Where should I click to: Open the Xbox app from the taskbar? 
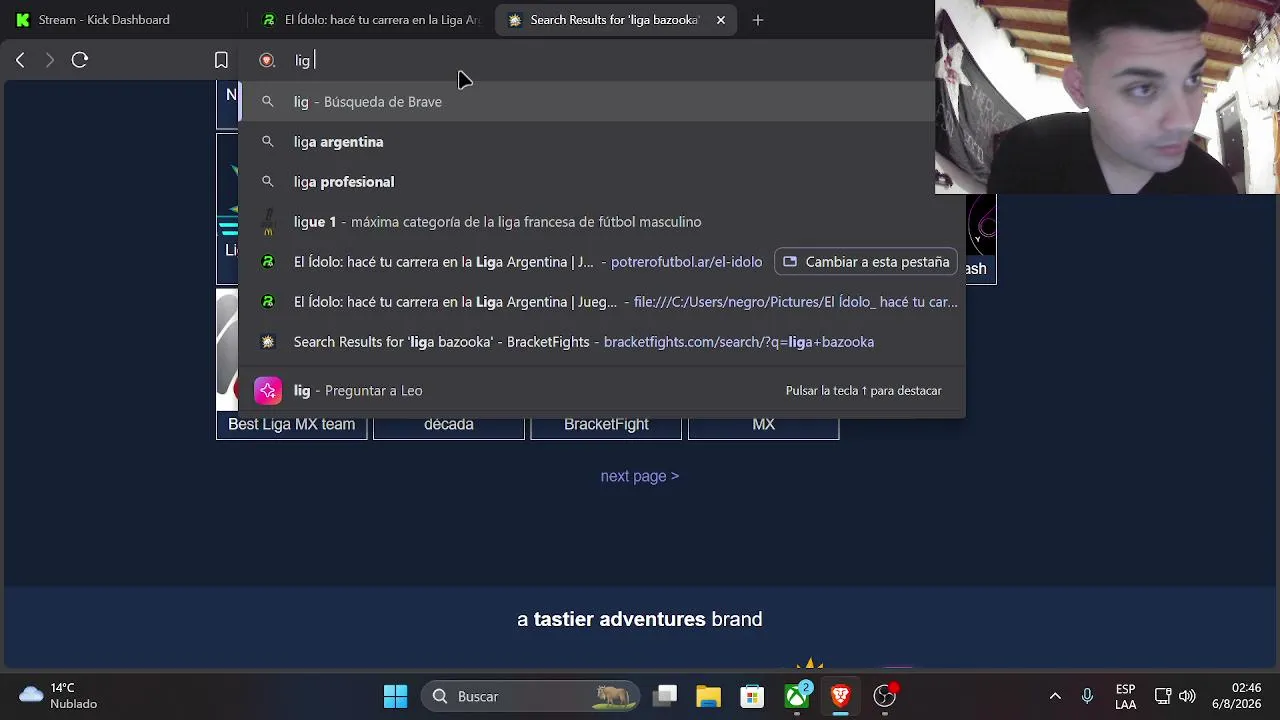(x=797, y=696)
